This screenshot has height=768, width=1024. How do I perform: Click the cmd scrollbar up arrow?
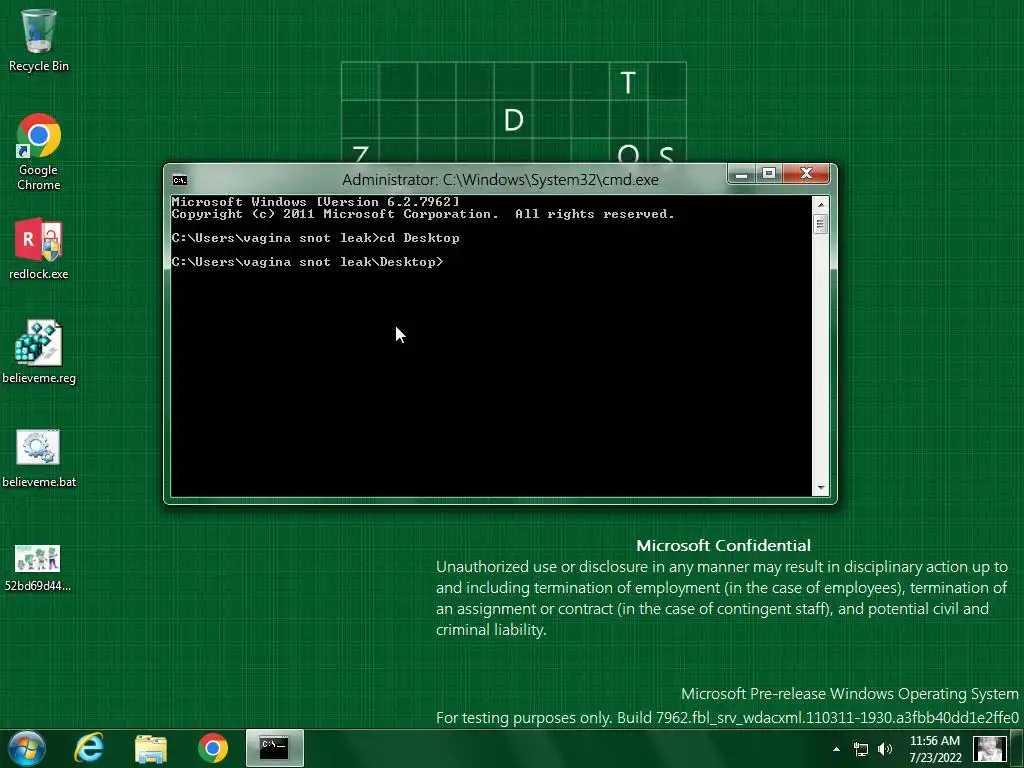point(821,204)
